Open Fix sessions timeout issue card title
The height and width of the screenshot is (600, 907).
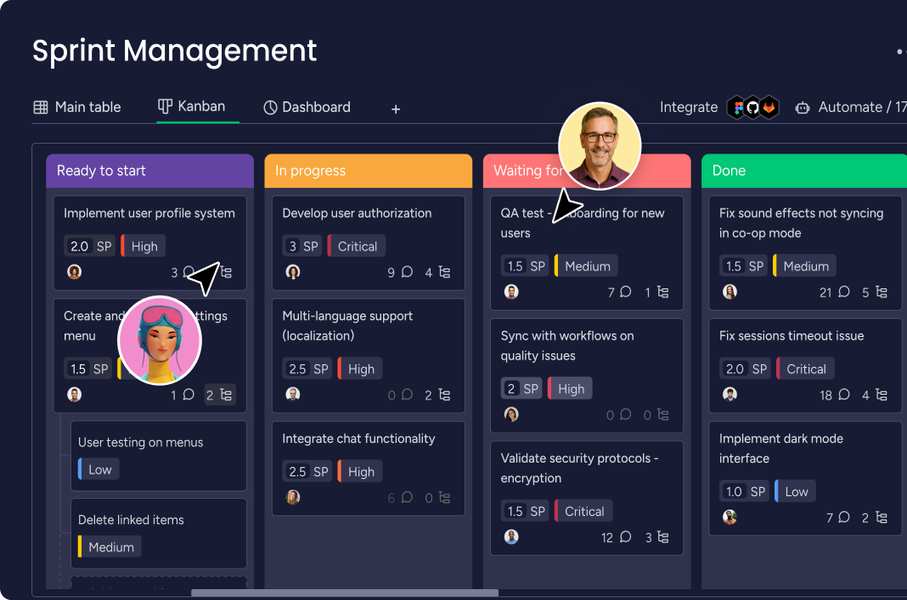point(791,336)
